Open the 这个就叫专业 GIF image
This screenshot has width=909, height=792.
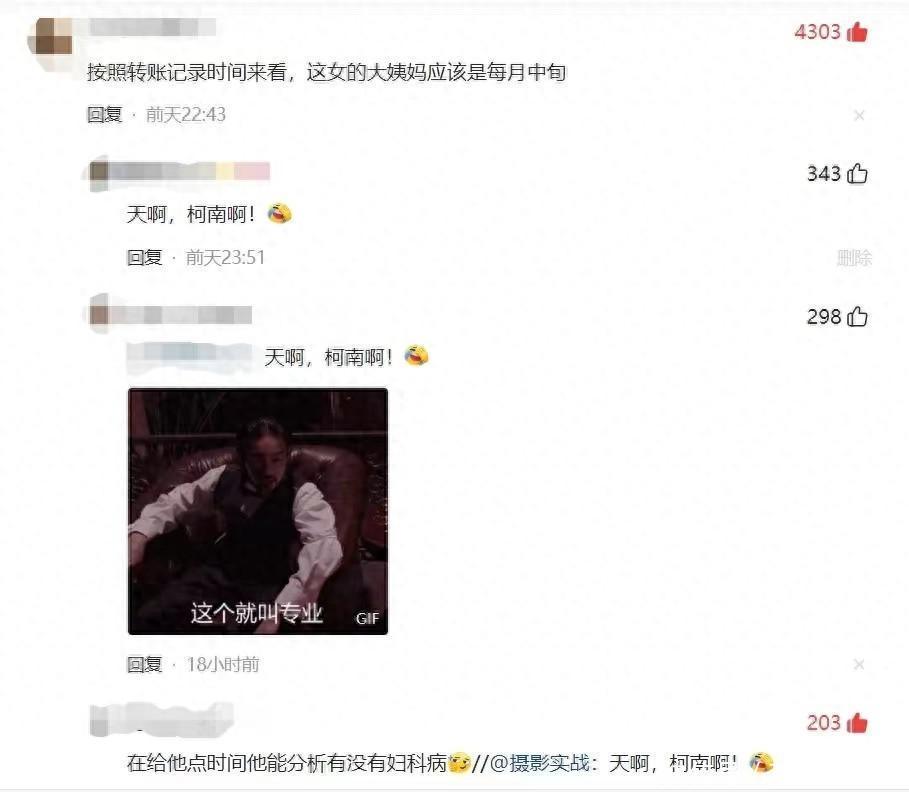pos(258,511)
